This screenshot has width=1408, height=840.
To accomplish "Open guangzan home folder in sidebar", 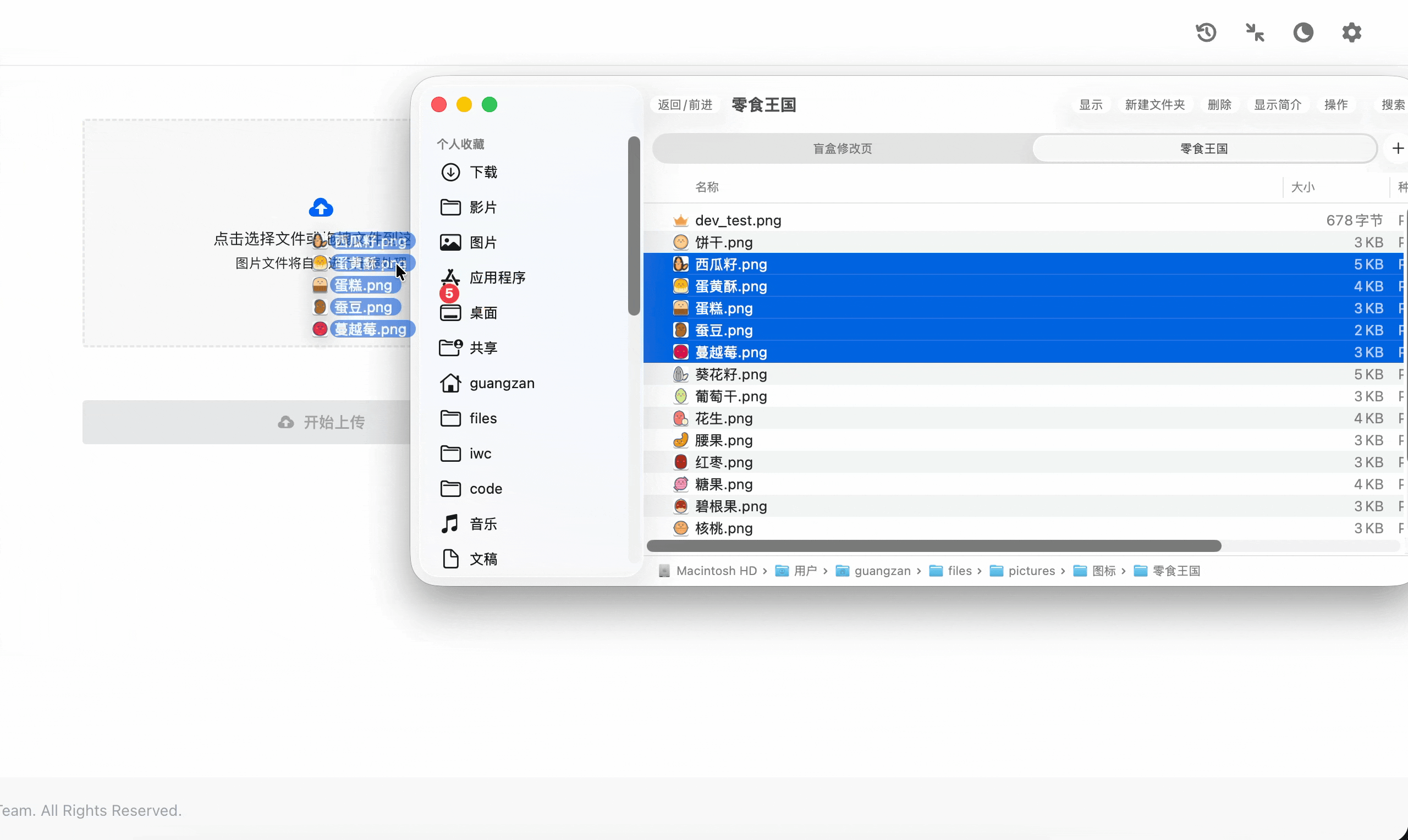I will tap(502, 383).
